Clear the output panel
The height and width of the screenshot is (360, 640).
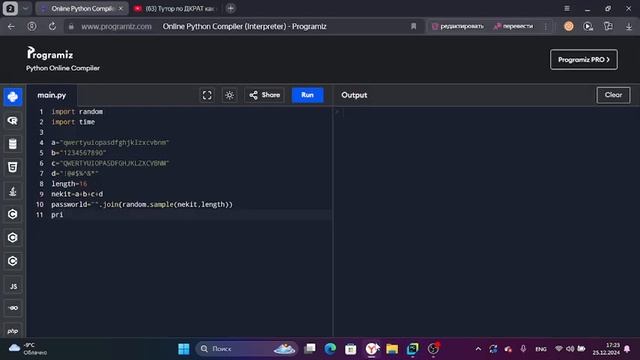point(613,95)
